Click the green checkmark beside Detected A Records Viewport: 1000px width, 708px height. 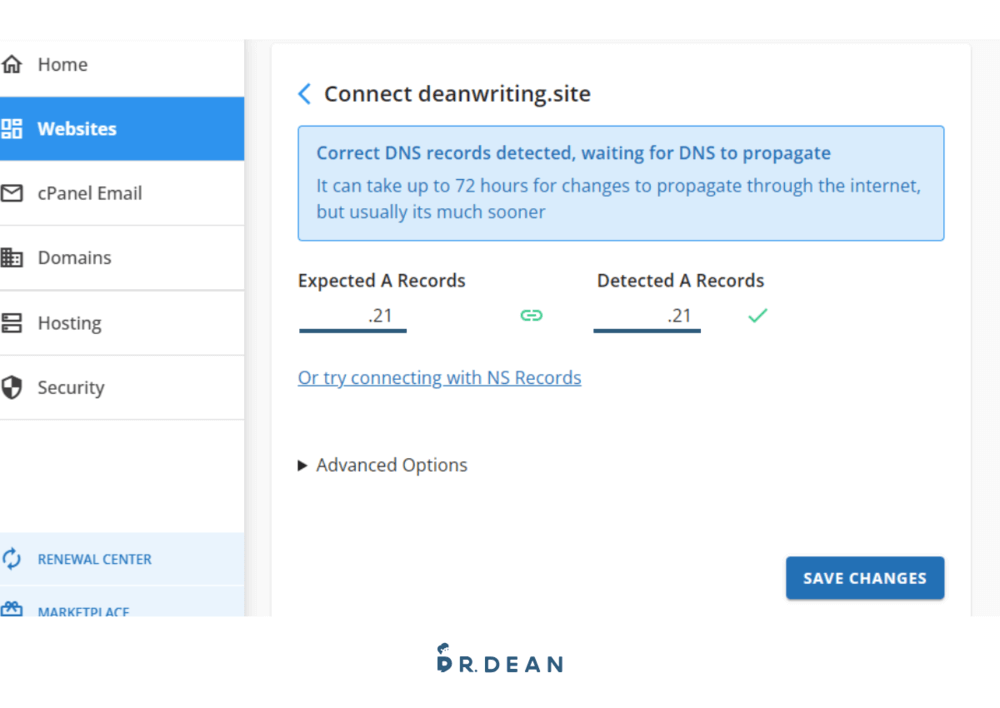(758, 316)
